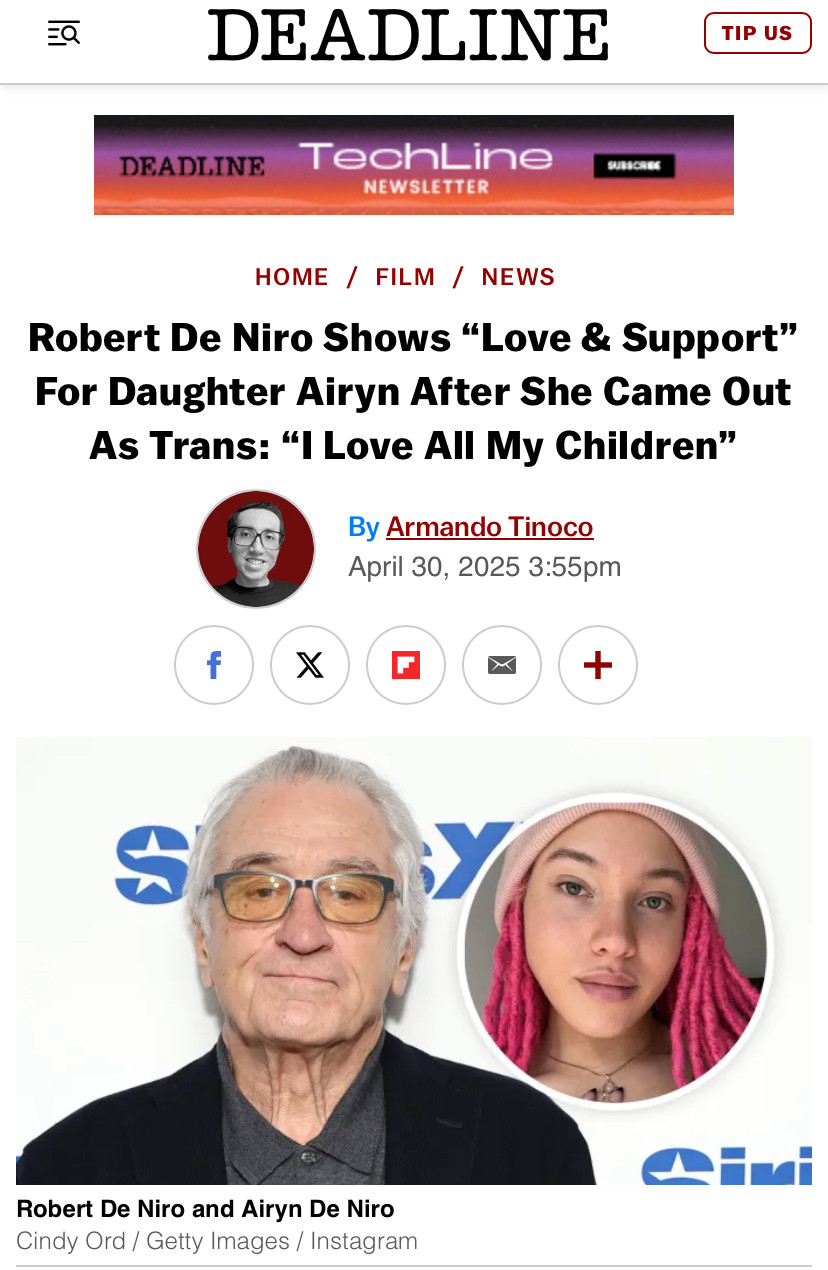Viewport: 828px width, 1270px height.
Task: Click the Cindy Ord Getty Images credit
Action: point(217,1241)
